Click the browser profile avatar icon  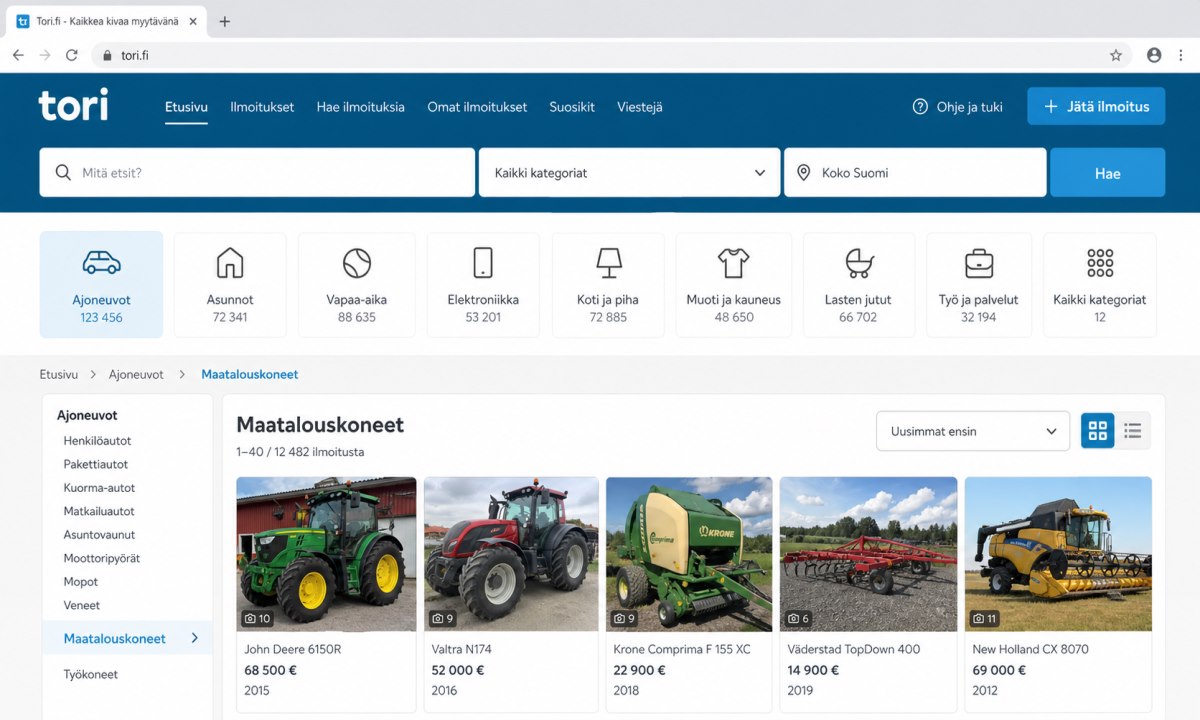[x=1154, y=55]
